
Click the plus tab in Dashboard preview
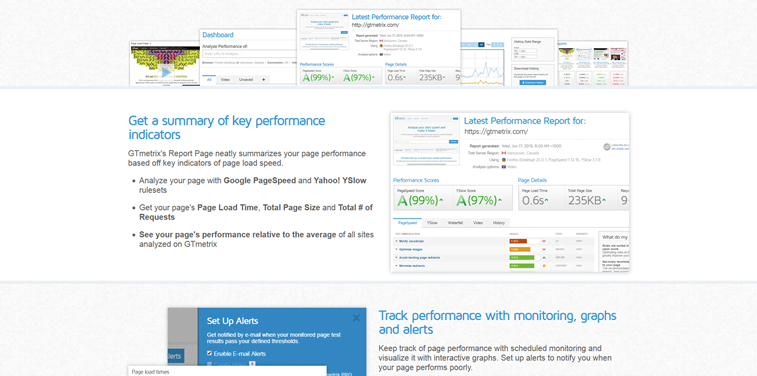(263, 80)
